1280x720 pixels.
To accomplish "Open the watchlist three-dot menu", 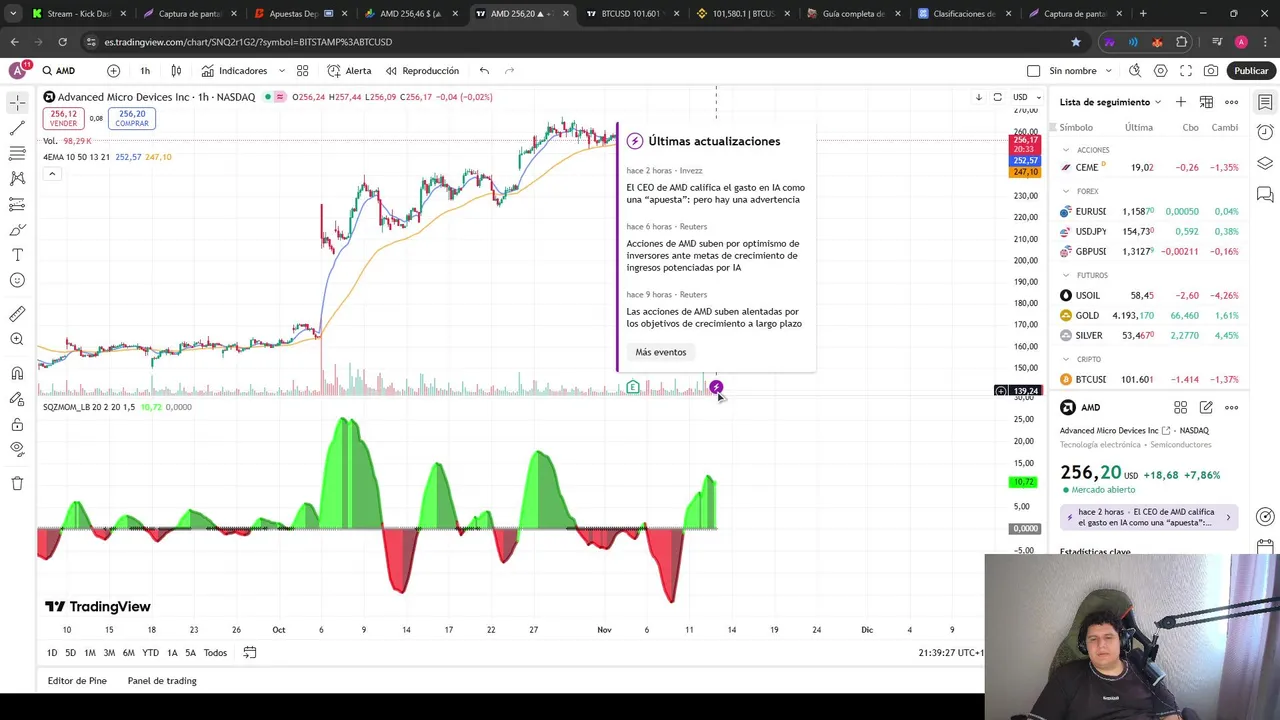I will coord(1231,102).
